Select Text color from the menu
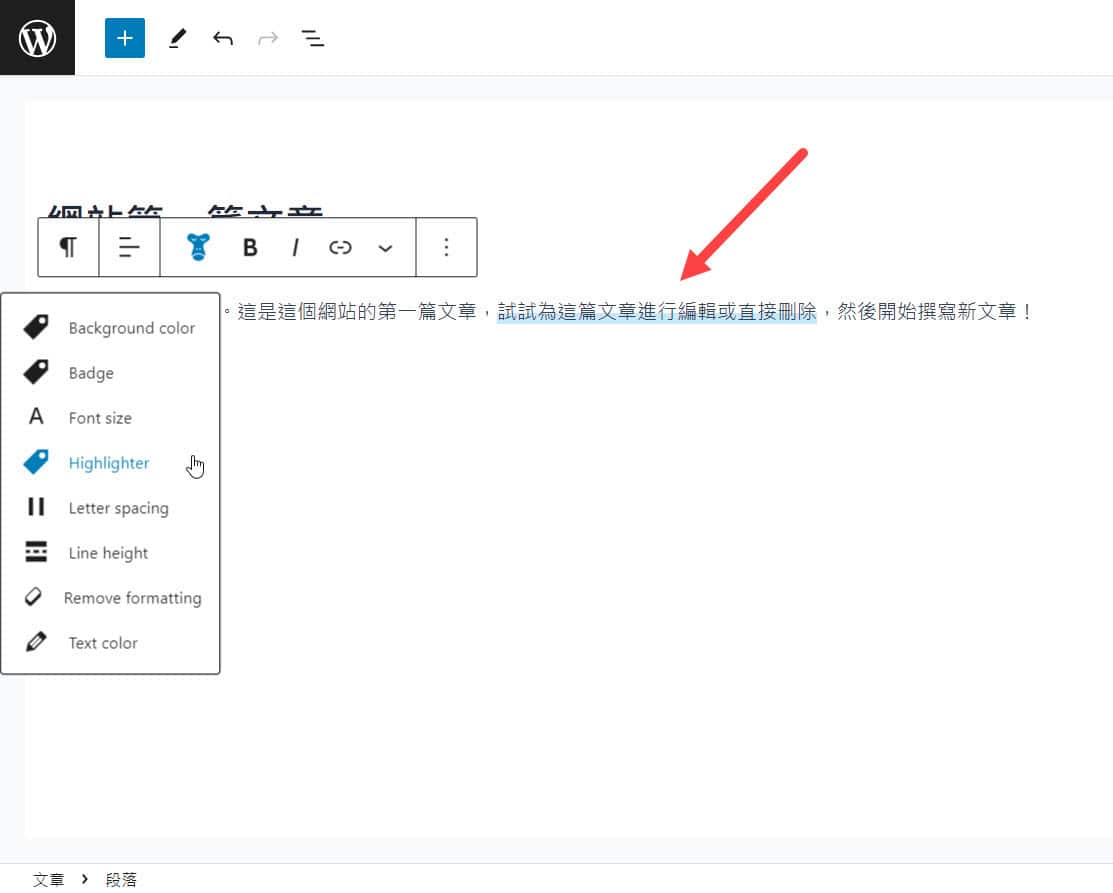1113x893 pixels. click(110, 642)
